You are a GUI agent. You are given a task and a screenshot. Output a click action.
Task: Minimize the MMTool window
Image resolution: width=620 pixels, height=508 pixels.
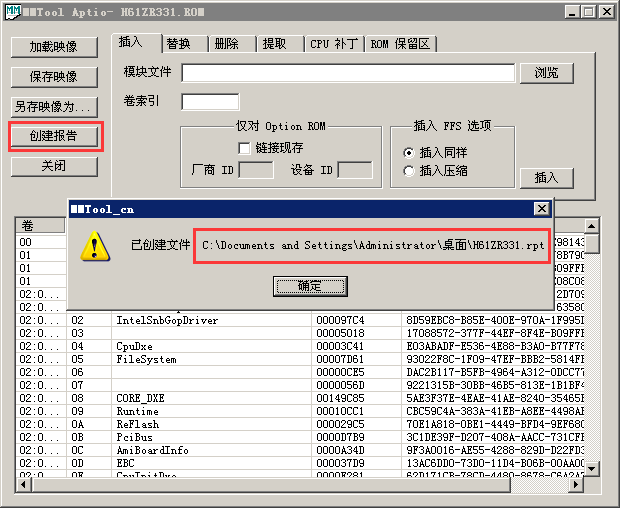[572, 12]
